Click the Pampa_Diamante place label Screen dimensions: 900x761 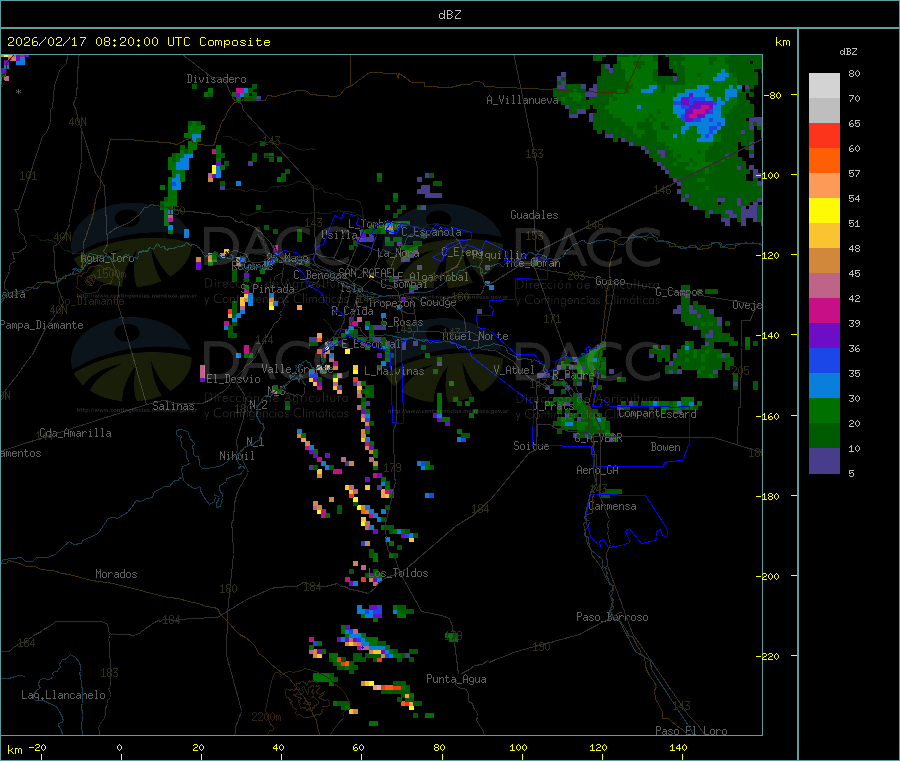[42, 325]
